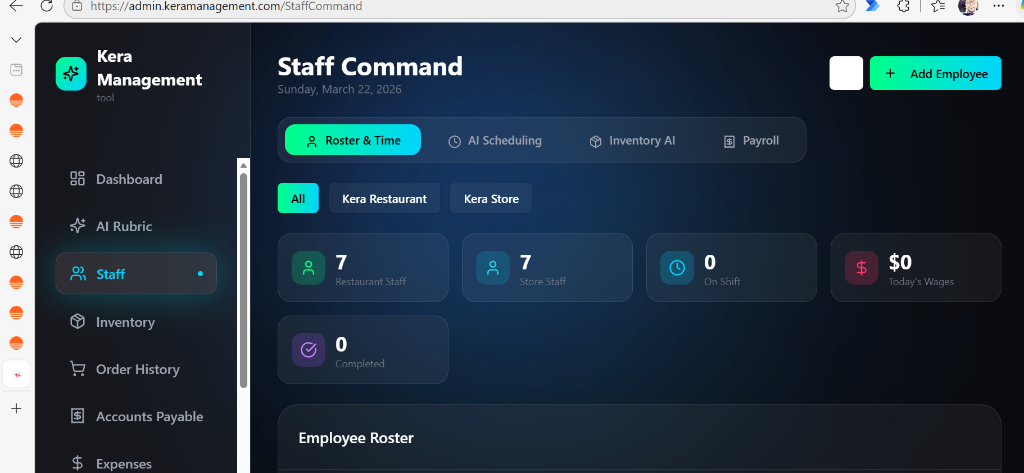
Task: Filter by Kera Restaurant
Action: 385,198
